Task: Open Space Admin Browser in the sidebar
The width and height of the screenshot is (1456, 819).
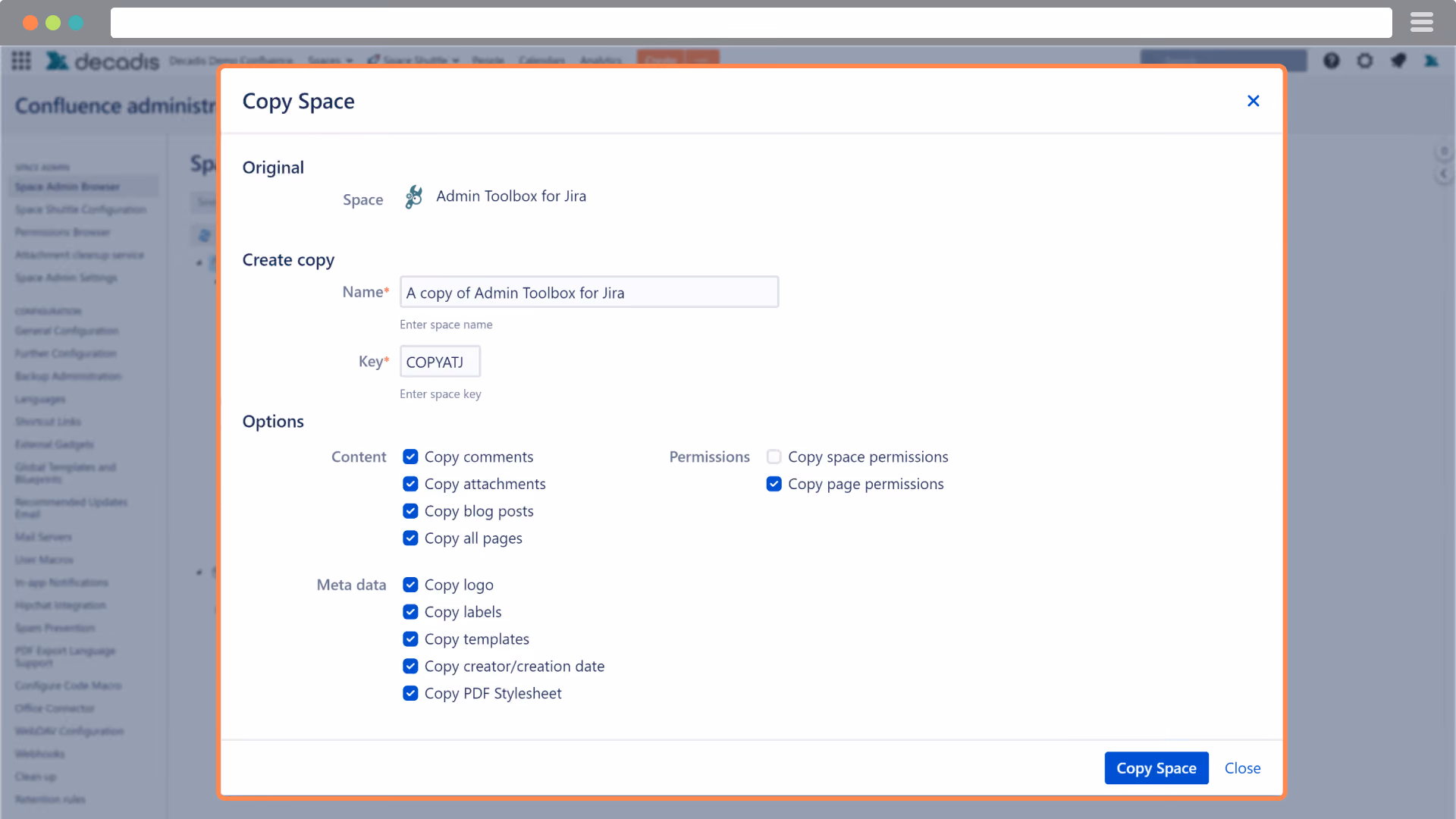Action: pos(83,187)
